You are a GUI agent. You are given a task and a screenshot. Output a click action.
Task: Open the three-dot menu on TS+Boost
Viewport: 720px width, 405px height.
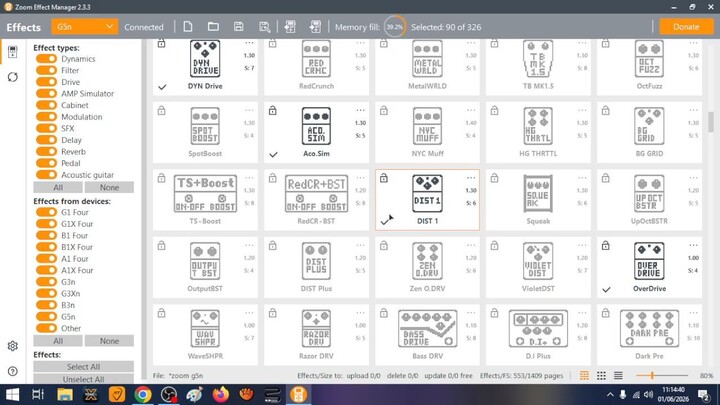(249, 178)
